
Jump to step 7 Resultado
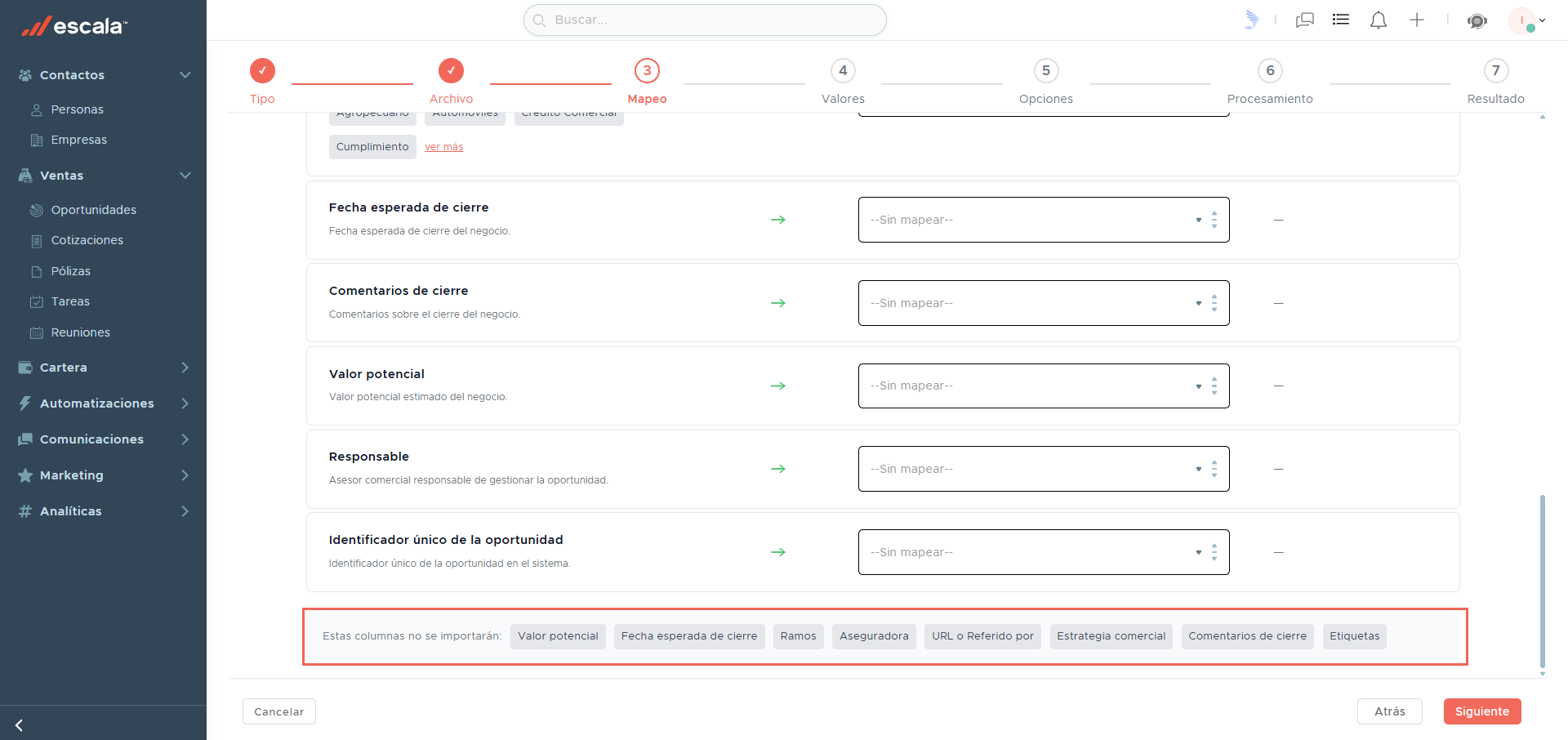[1495, 81]
